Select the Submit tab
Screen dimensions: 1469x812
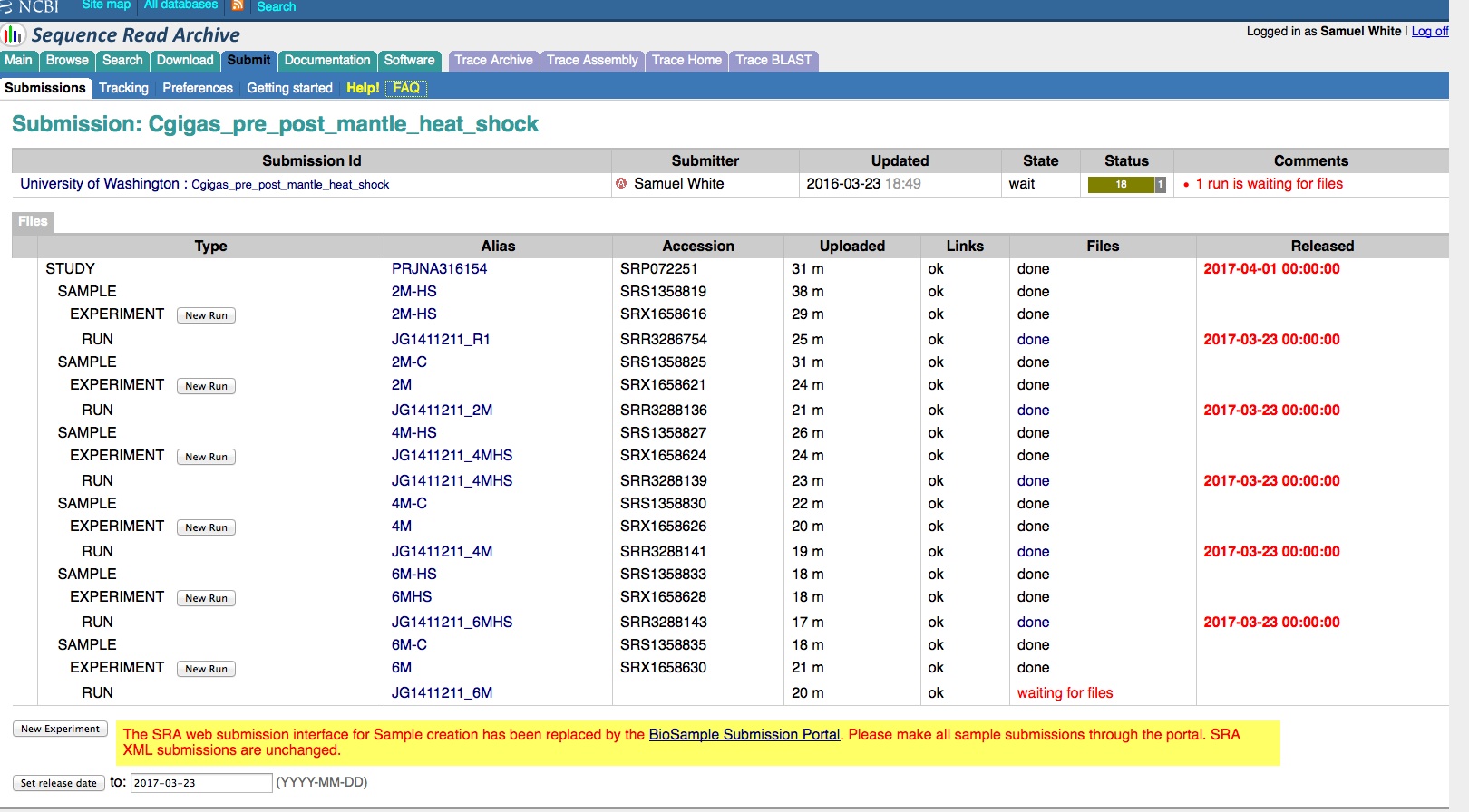[248, 61]
